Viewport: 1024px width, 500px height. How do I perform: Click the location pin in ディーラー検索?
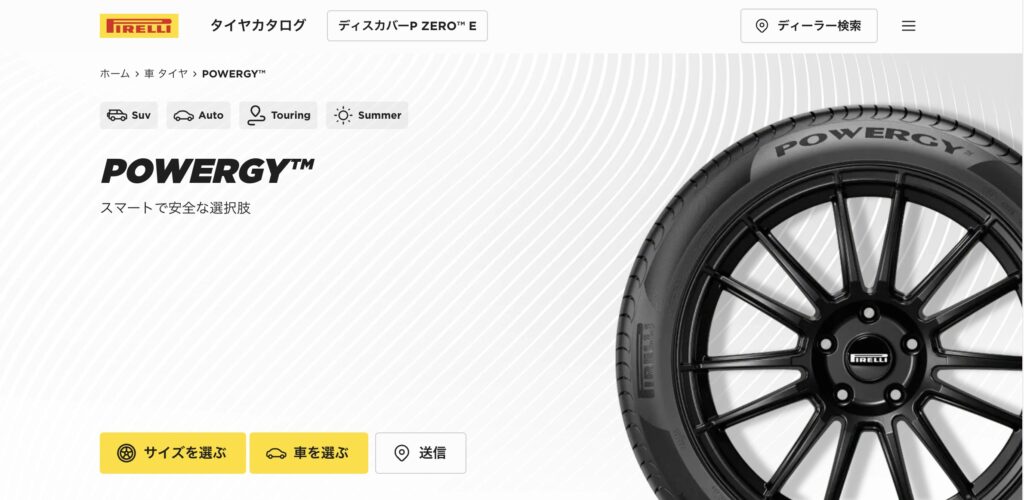pos(761,26)
